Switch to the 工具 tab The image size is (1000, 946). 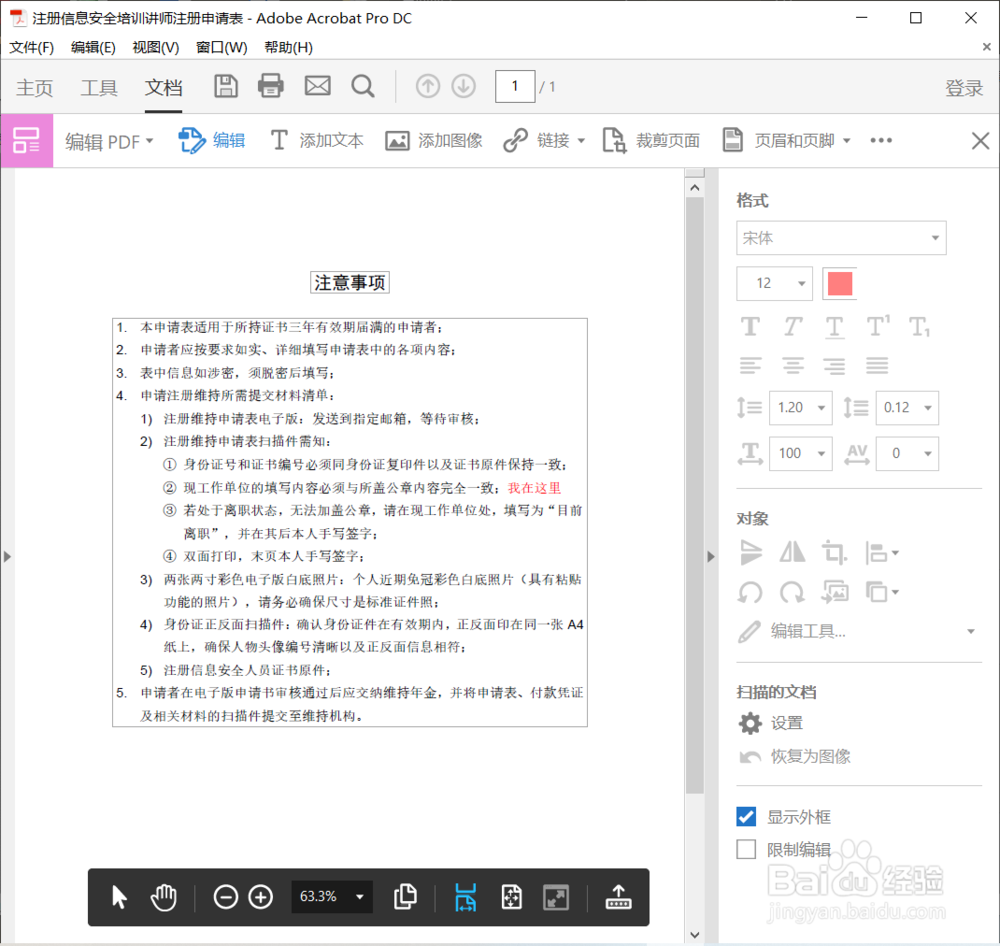(x=99, y=87)
